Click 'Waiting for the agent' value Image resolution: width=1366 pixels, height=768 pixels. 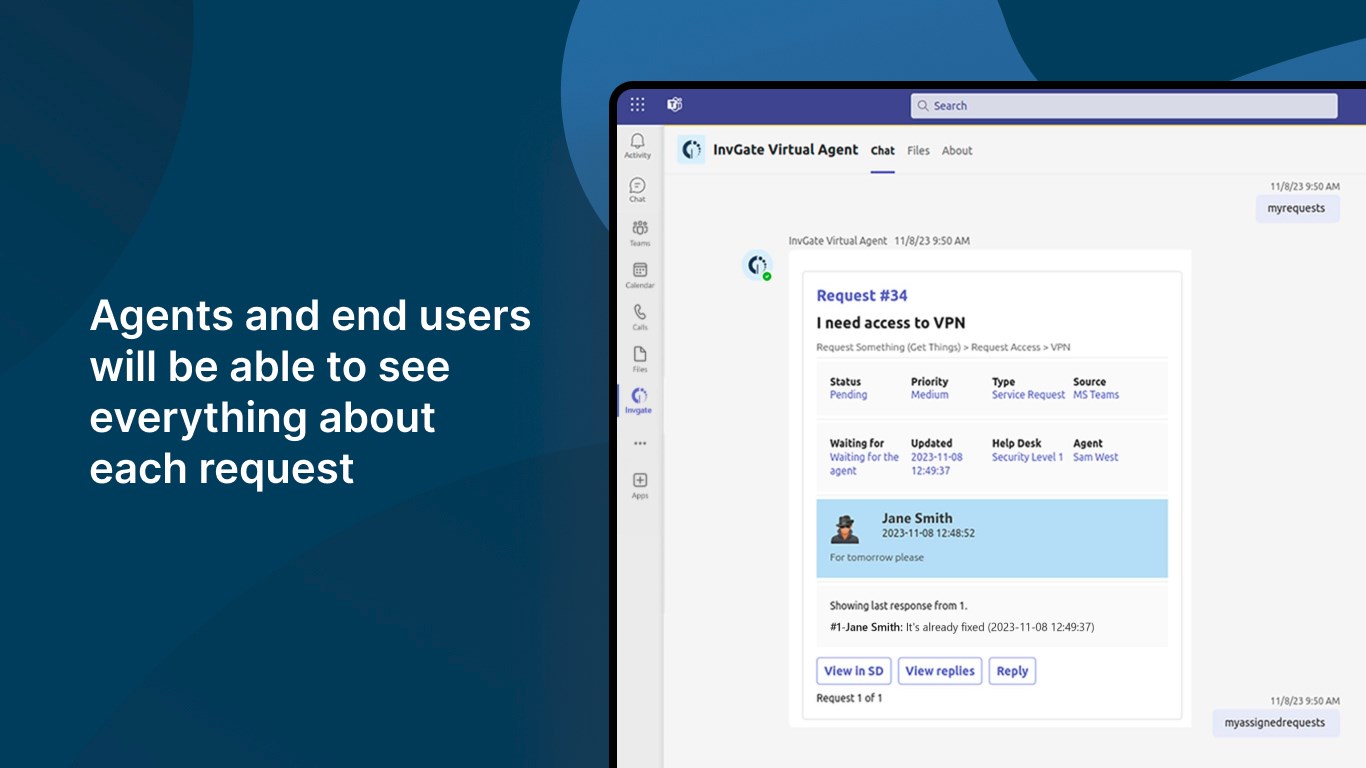click(864, 464)
